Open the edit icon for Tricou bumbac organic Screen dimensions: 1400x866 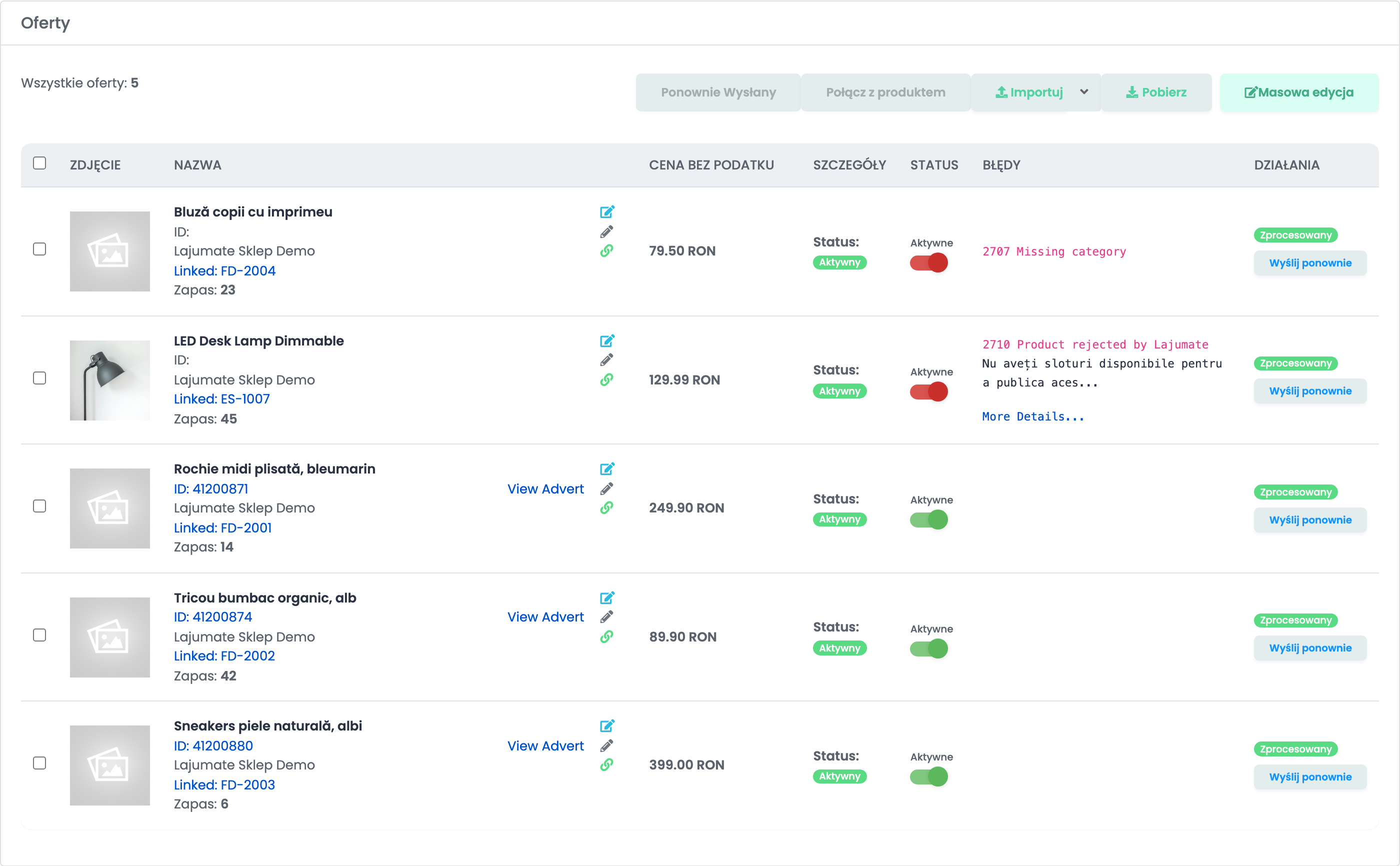coord(607,598)
